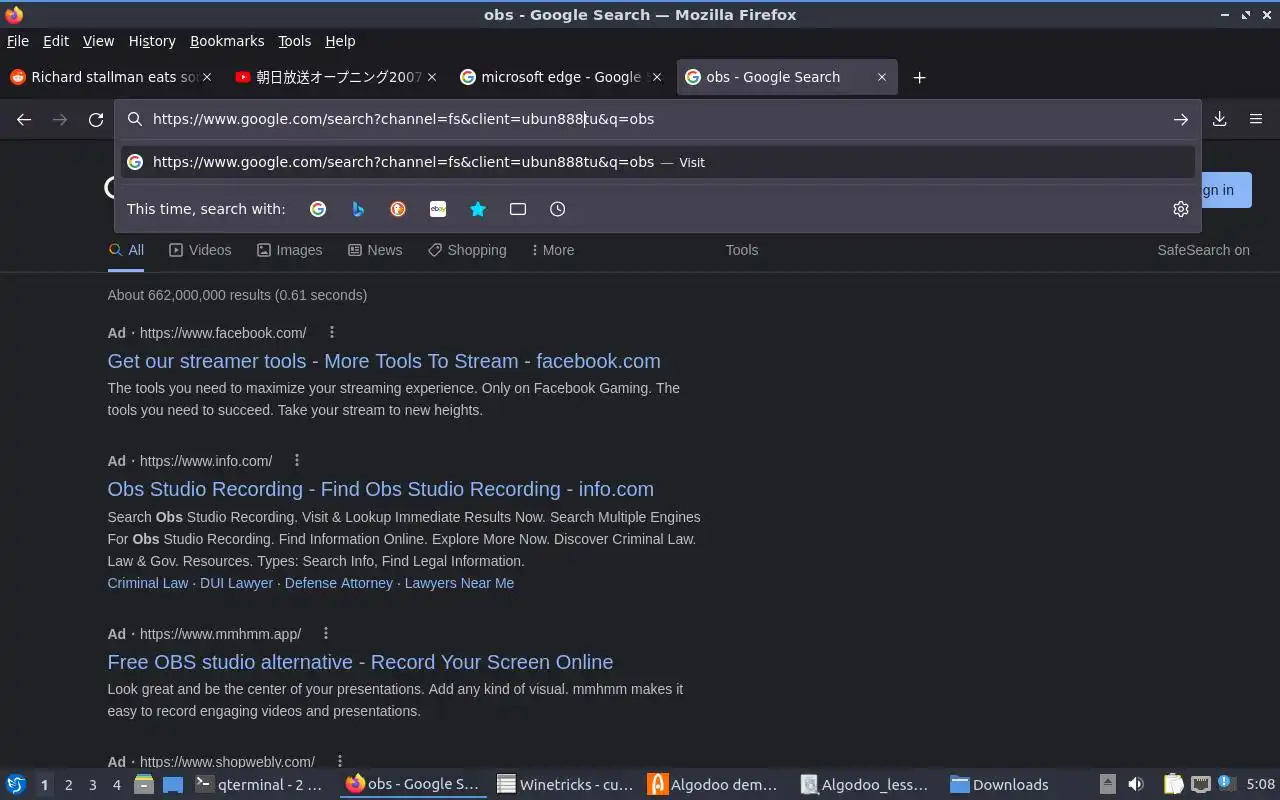Open options for Facebook ad result

(332, 333)
